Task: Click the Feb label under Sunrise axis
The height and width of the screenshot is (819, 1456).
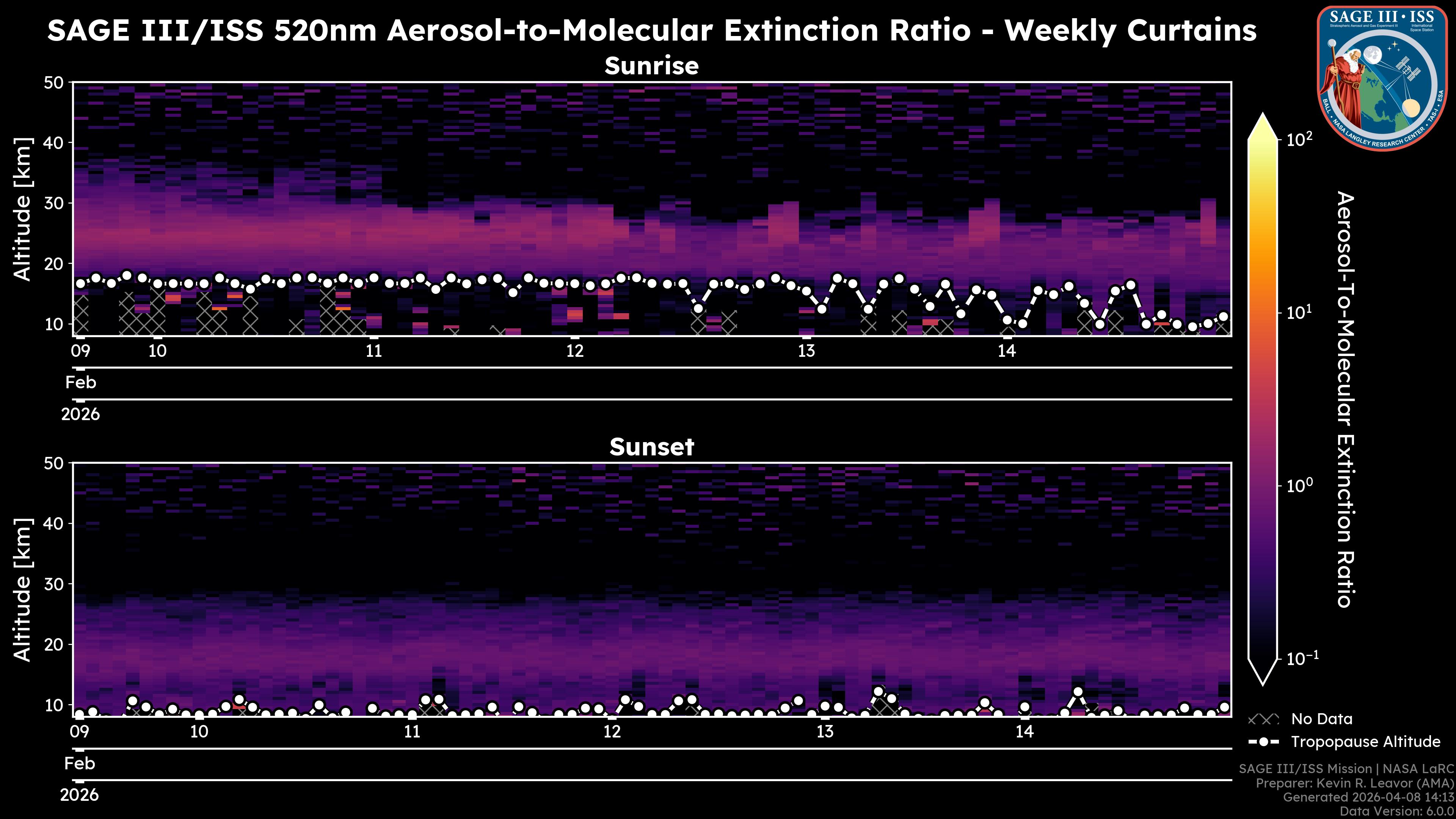Action: 81,383
